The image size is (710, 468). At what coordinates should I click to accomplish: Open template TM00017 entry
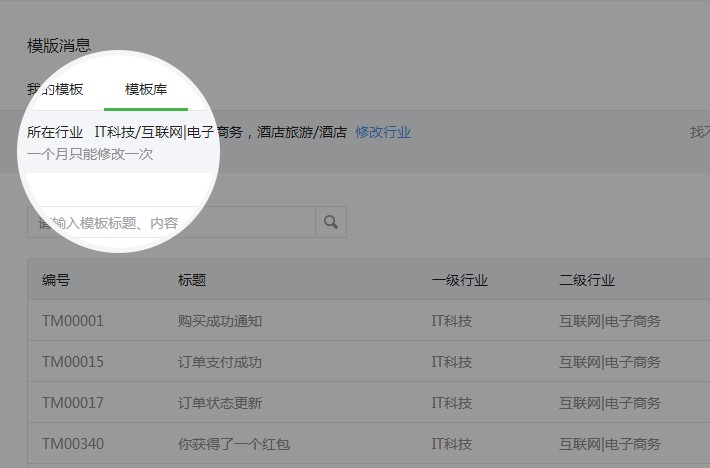point(73,403)
